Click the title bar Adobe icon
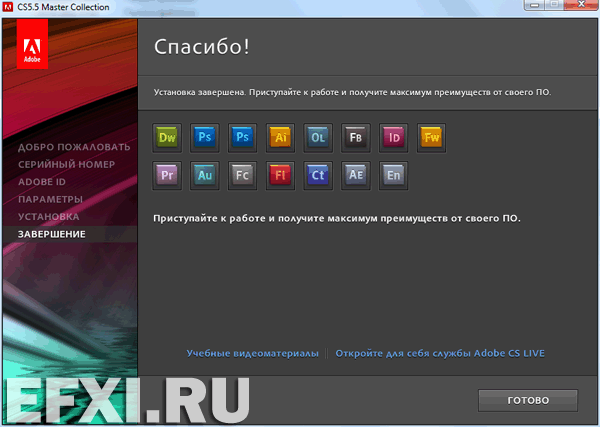 point(8,7)
